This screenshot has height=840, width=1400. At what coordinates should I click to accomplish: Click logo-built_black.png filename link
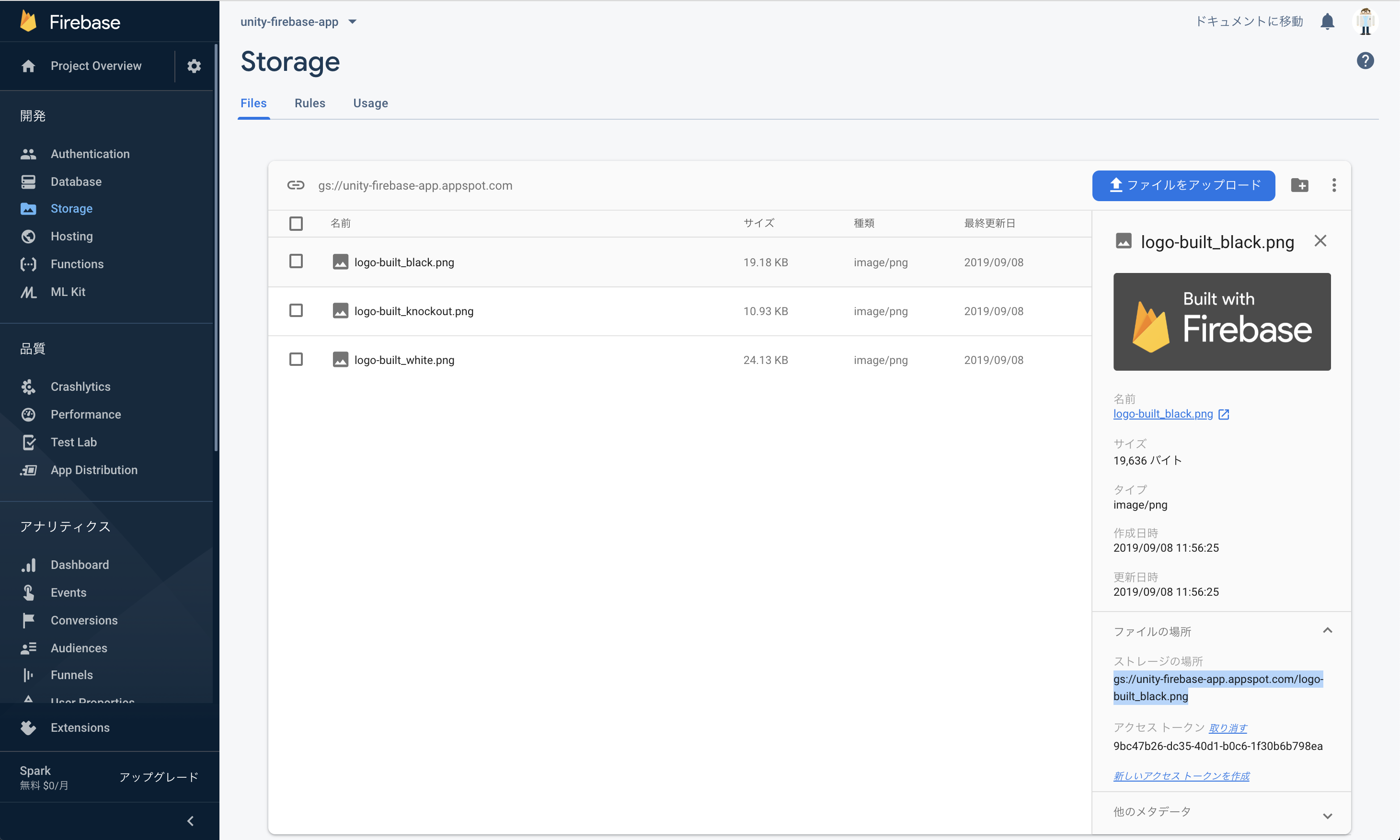(x=1163, y=413)
